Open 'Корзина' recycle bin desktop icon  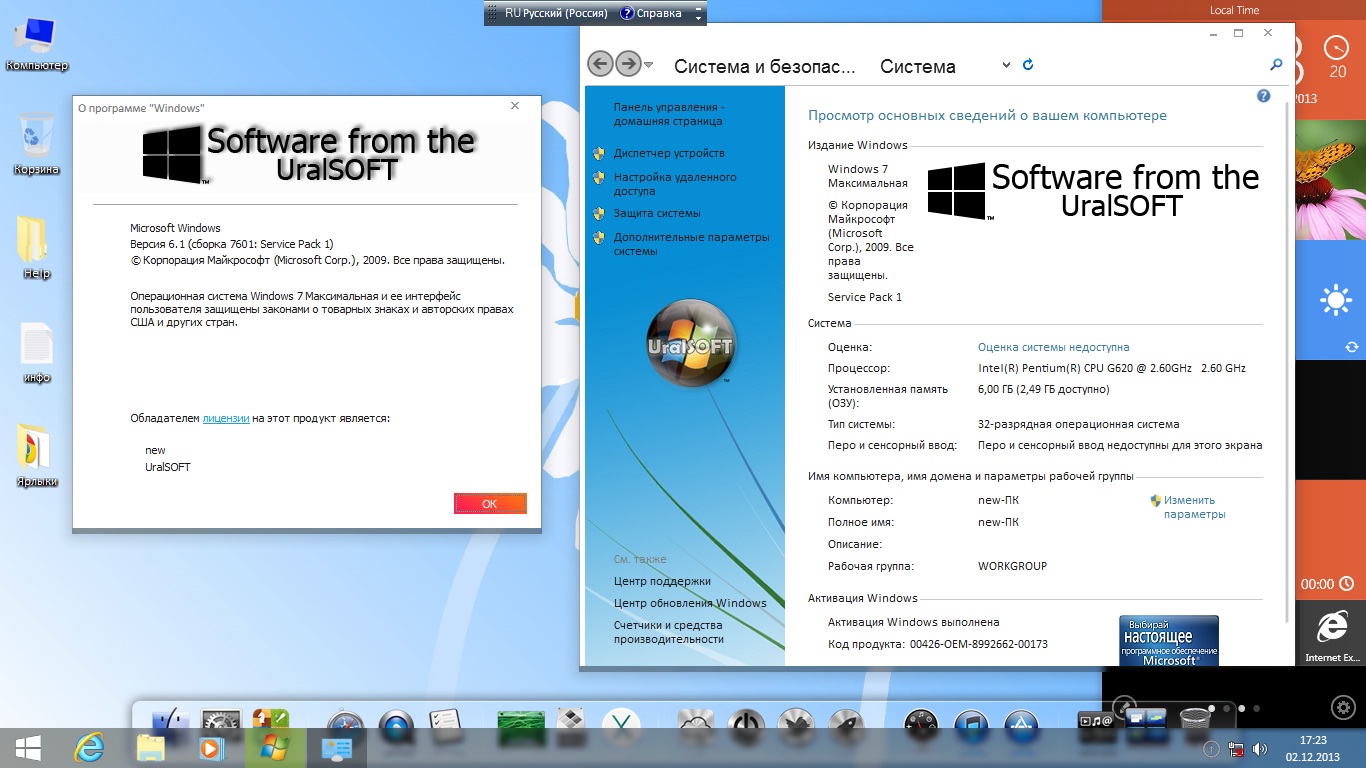click(x=37, y=143)
